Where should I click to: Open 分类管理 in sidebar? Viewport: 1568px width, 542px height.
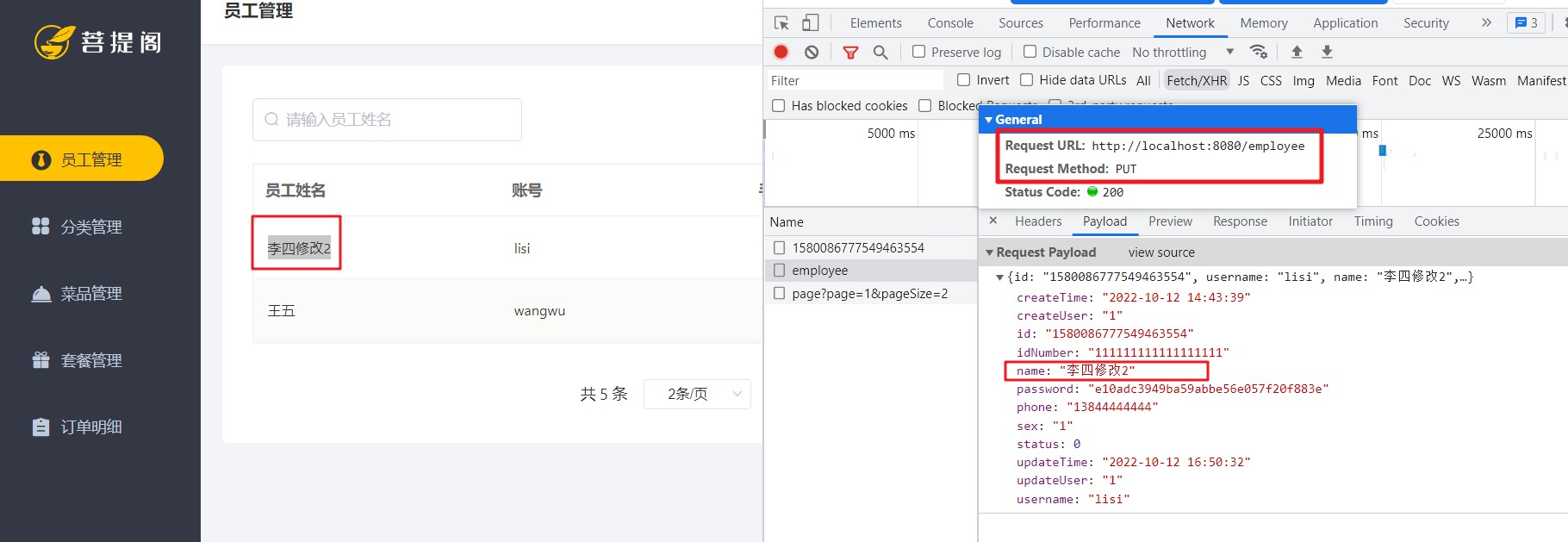click(x=91, y=227)
